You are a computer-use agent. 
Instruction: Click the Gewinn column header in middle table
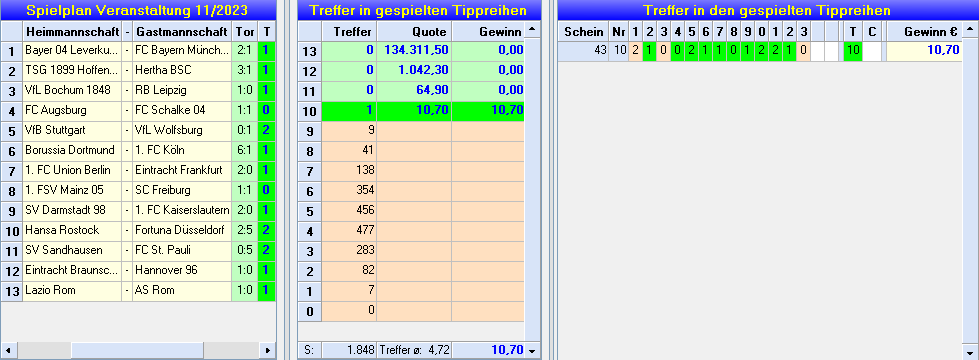[x=488, y=31]
